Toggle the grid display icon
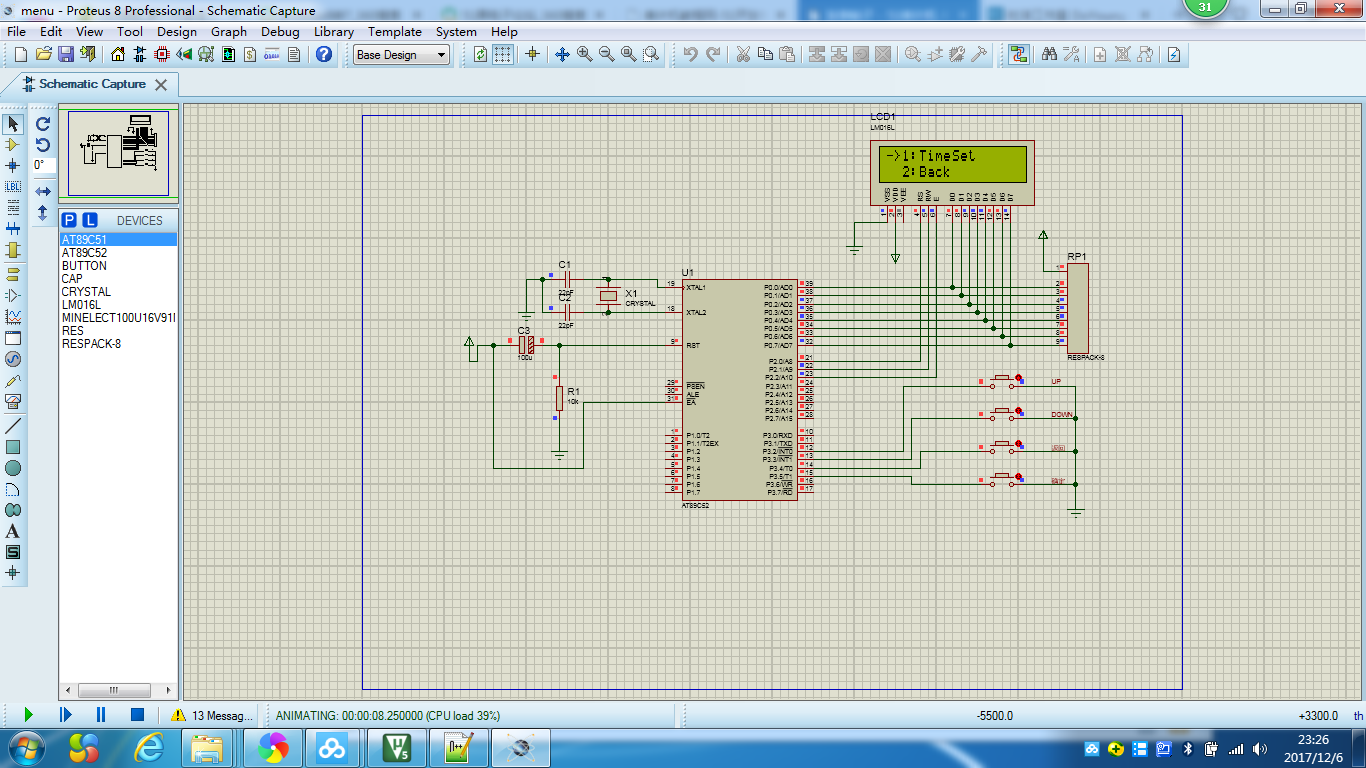Viewport: 1366px width, 768px height. (503, 55)
